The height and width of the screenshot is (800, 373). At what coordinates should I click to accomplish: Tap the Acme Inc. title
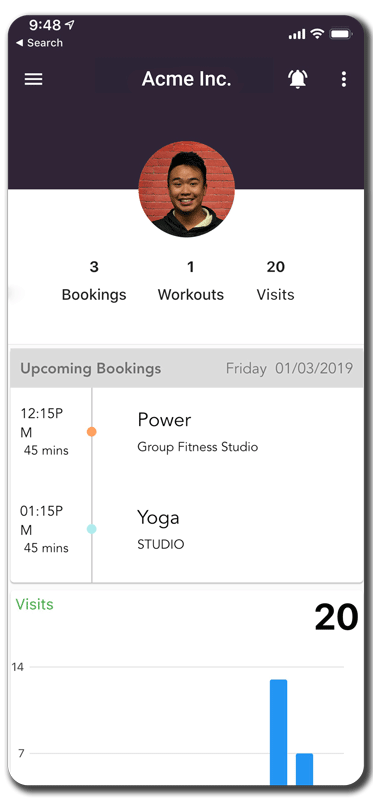coord(186,79)
